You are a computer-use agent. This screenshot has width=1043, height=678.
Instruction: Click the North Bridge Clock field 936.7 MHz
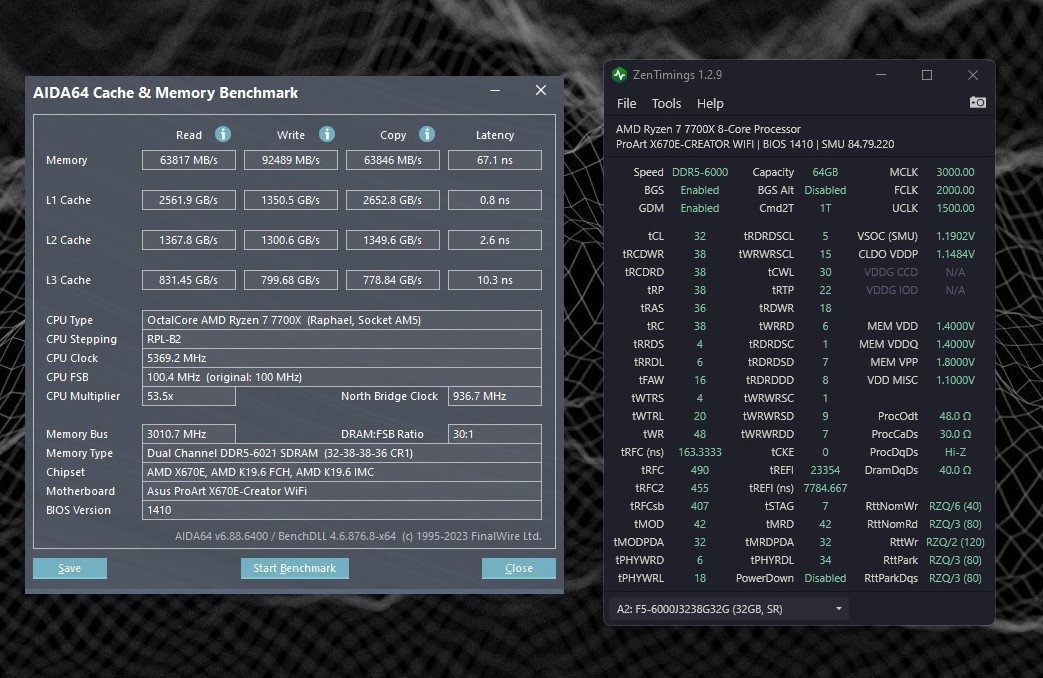495,396
